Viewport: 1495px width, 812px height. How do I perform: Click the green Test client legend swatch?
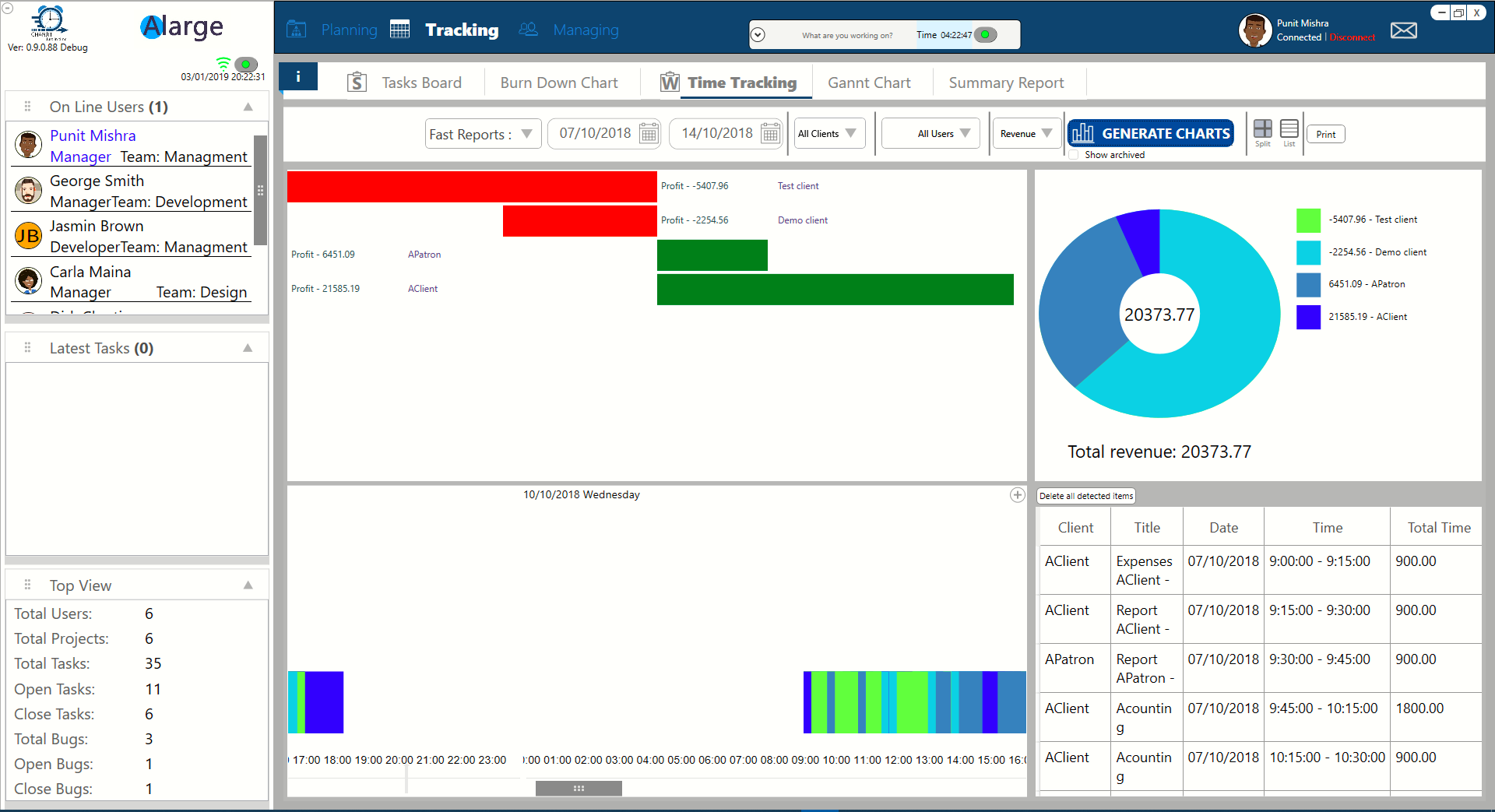pyautogui.click(x=1308, y=220)
